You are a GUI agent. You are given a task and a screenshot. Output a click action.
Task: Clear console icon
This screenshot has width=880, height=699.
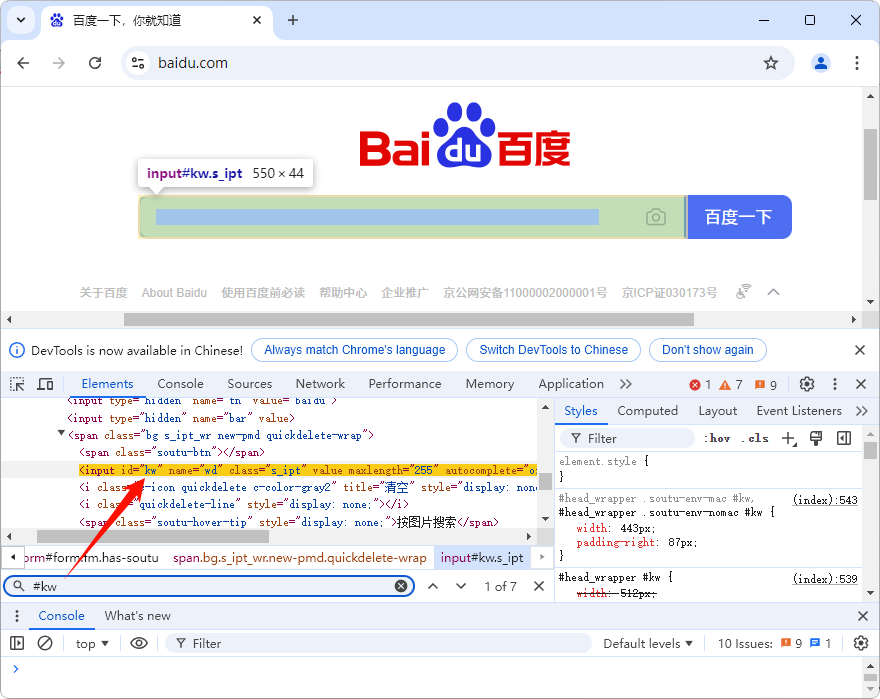click(45, 643)
